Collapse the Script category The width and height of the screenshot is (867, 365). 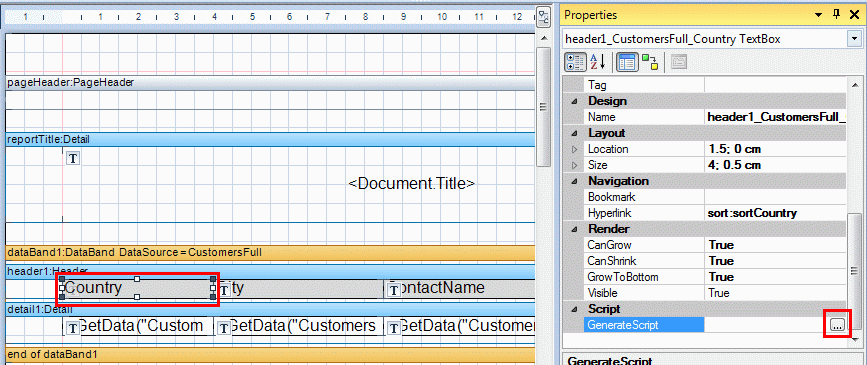click(x=574, y=309)
